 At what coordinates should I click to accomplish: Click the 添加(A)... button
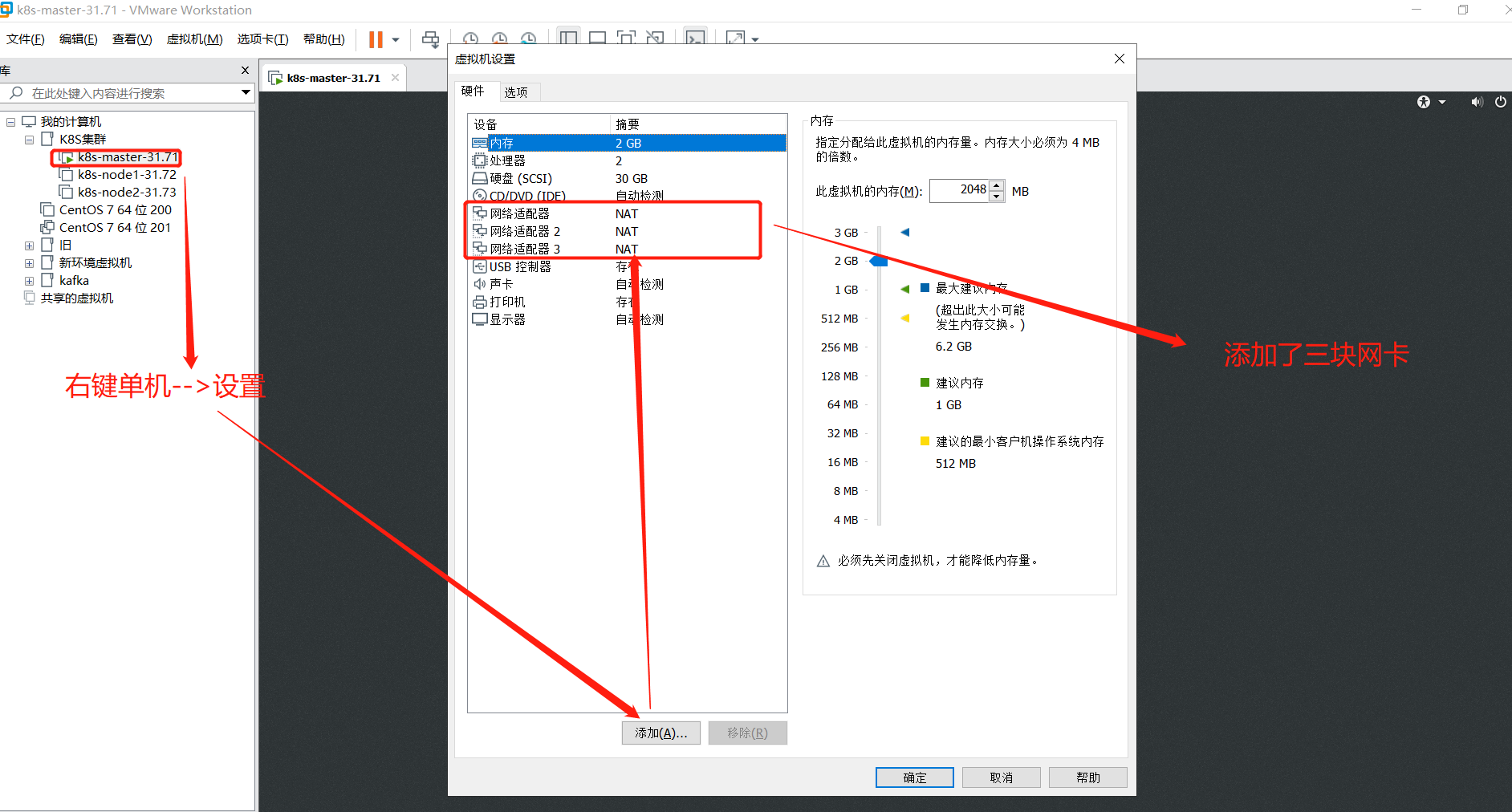660,733
